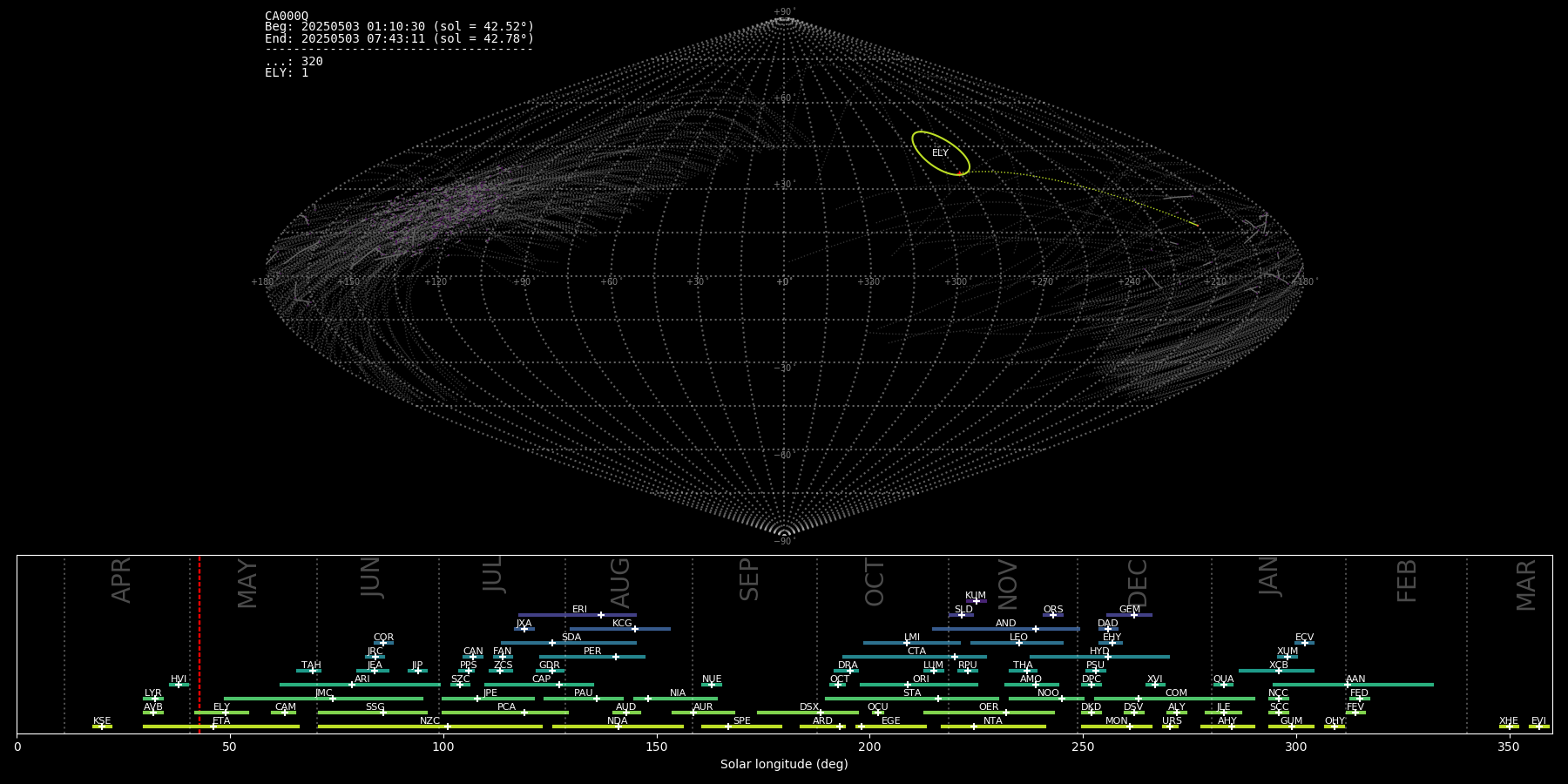Select the URS shower label
1568x784 pixels.
tap(1173, 721)
